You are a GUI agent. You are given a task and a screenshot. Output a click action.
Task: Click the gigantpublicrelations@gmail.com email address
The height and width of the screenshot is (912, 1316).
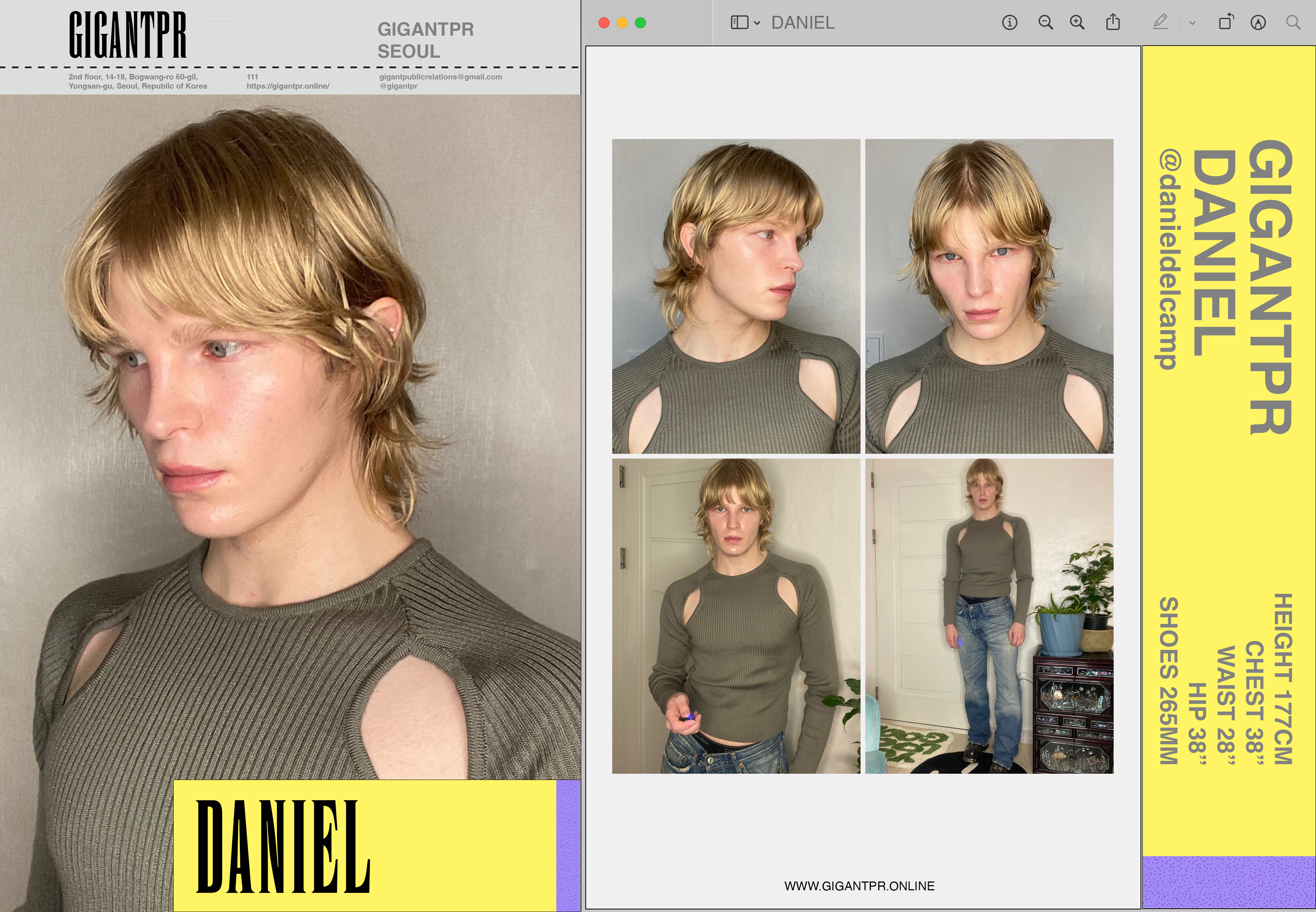pos(440,76)
